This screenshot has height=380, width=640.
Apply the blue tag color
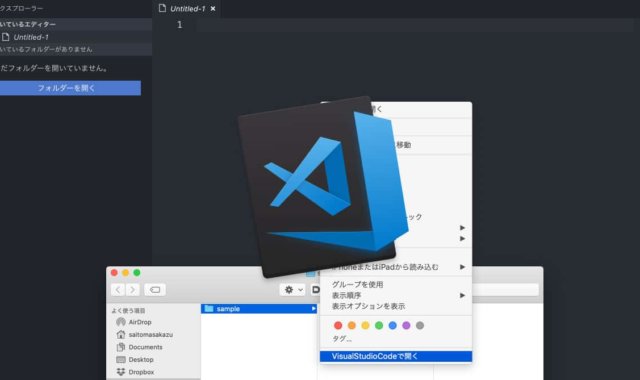(393, 325)
